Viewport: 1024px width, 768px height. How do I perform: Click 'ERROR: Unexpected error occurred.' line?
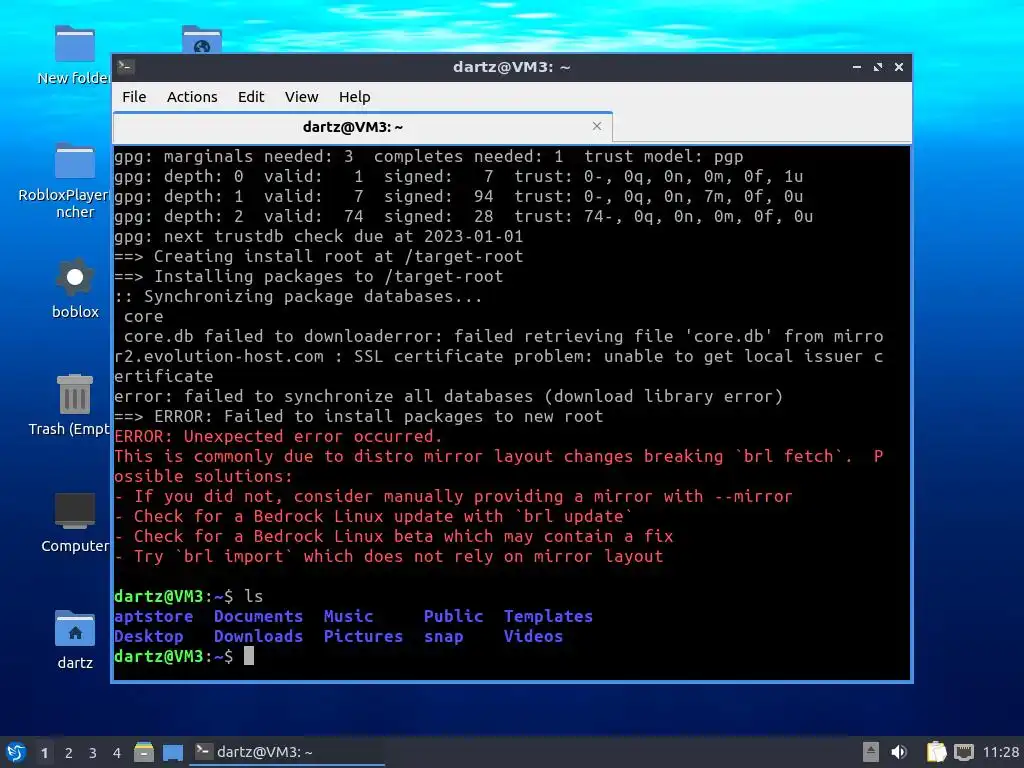(278, 436)
